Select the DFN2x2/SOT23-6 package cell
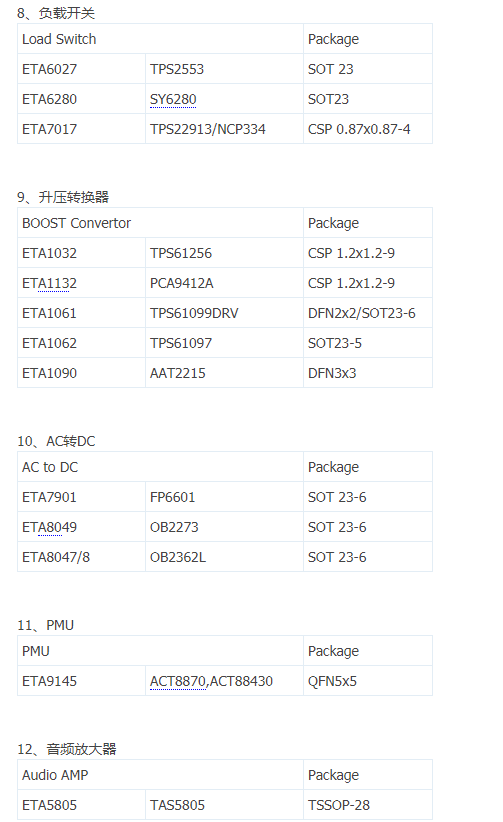503x822 pixels. pyautogui.click(x=368, y=313)
